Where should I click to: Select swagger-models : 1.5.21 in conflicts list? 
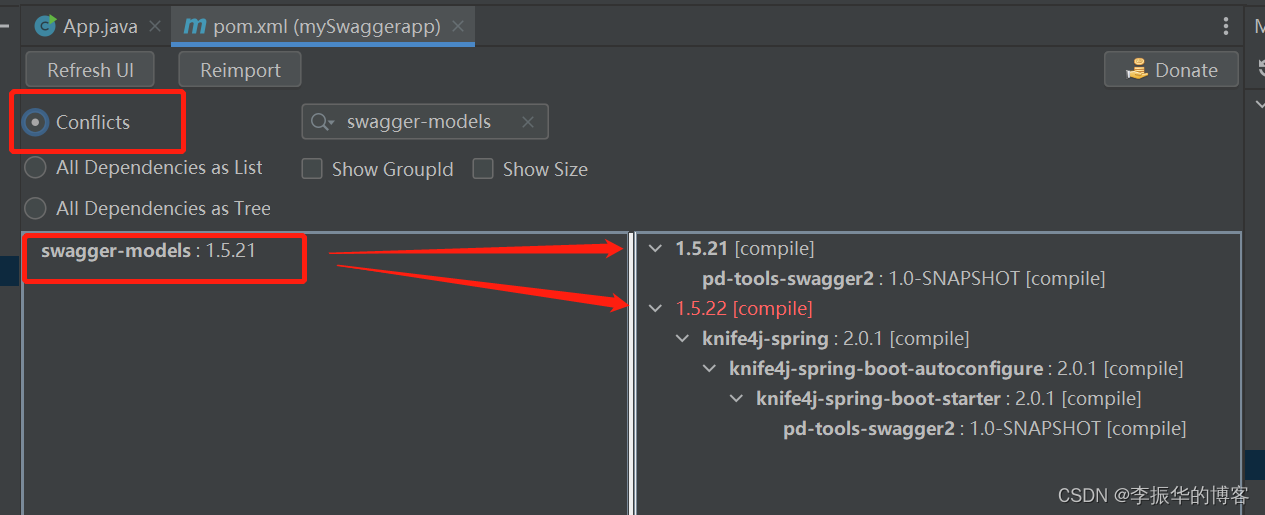[x=148, y=250]
